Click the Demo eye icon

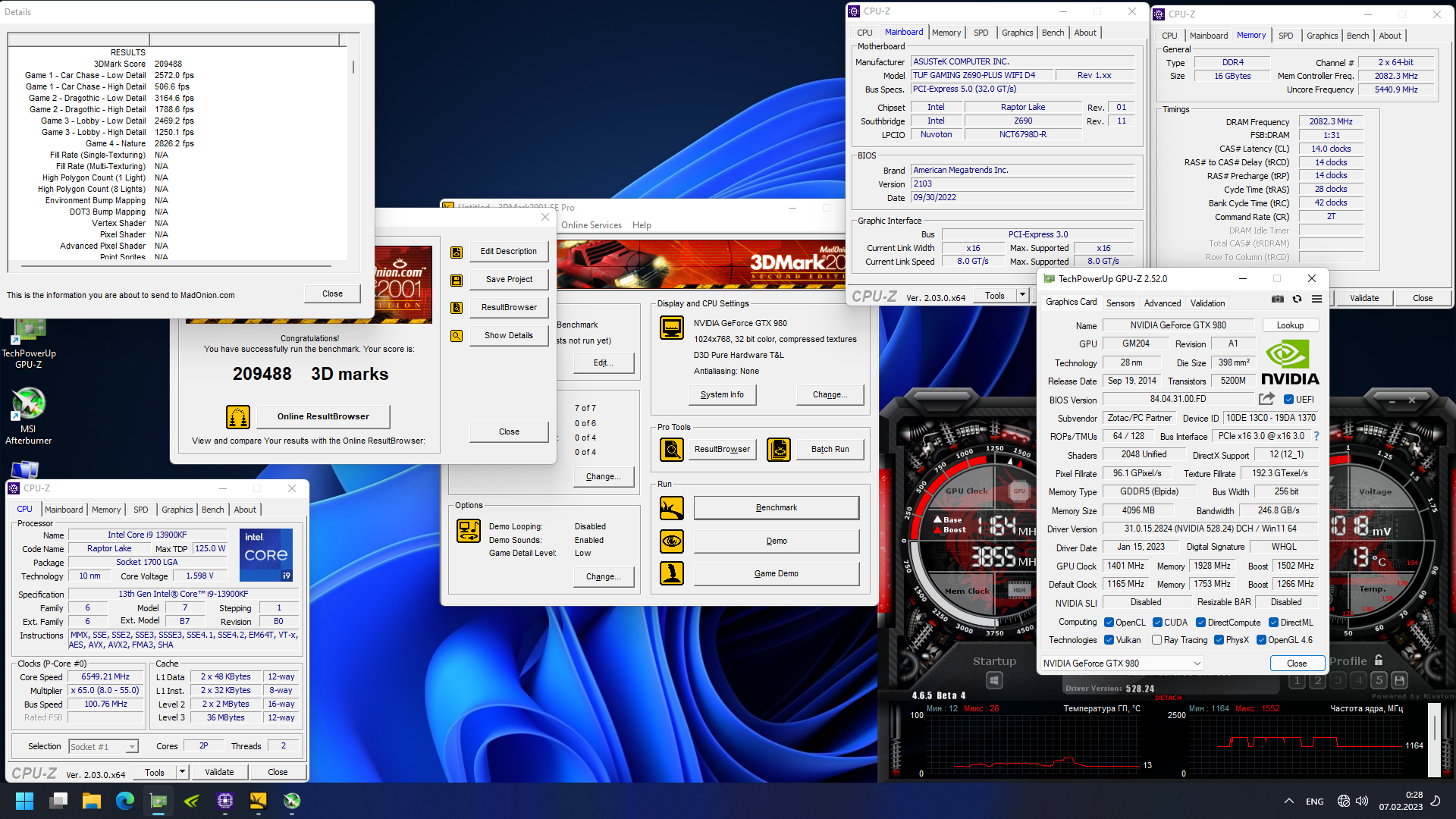[672, 541]
